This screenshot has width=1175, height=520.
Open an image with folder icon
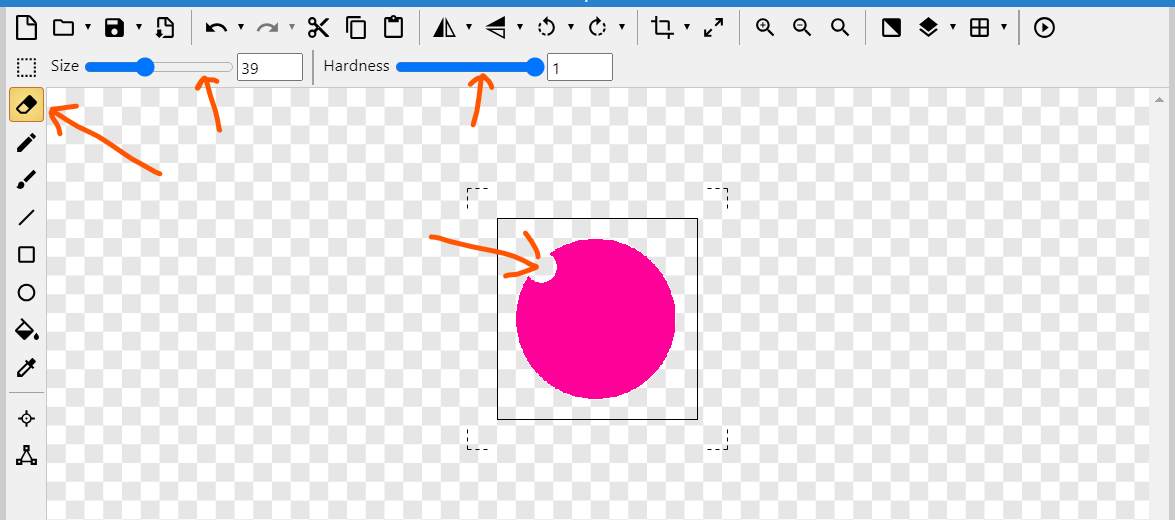click(x=64, y=28)
